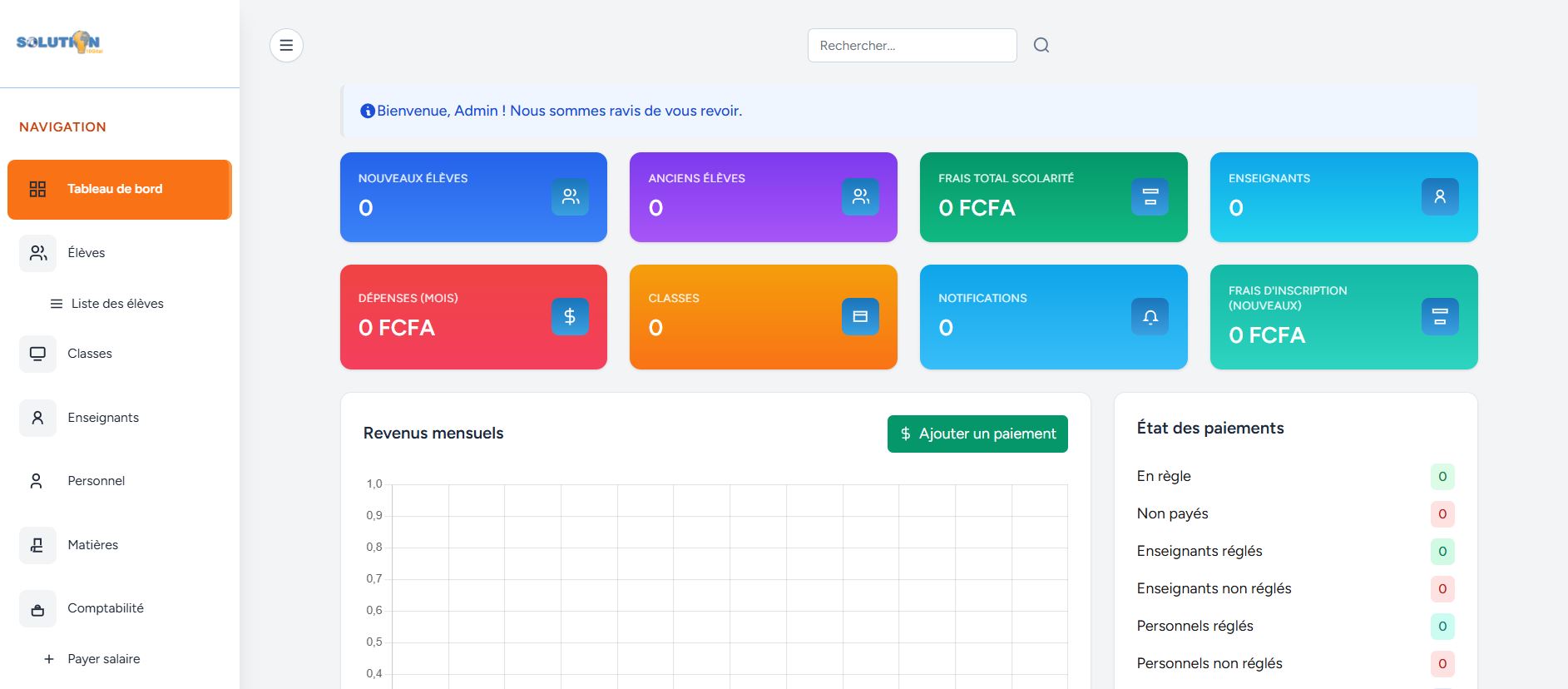
Task: Click the users icon on Anciens Élèves card
Action: (860, 197)
